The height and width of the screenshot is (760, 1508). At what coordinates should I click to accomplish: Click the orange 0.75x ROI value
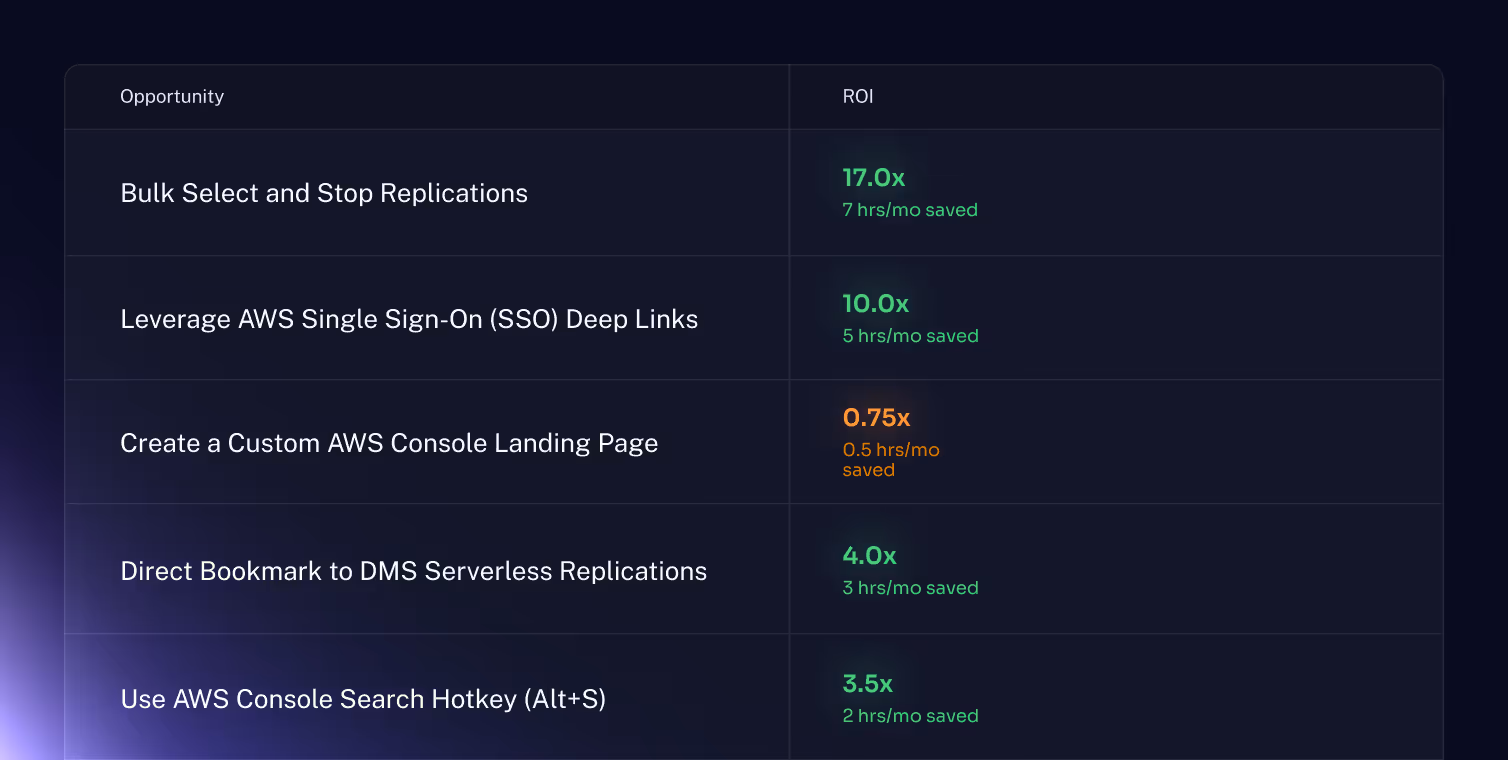tap(876, 418)
